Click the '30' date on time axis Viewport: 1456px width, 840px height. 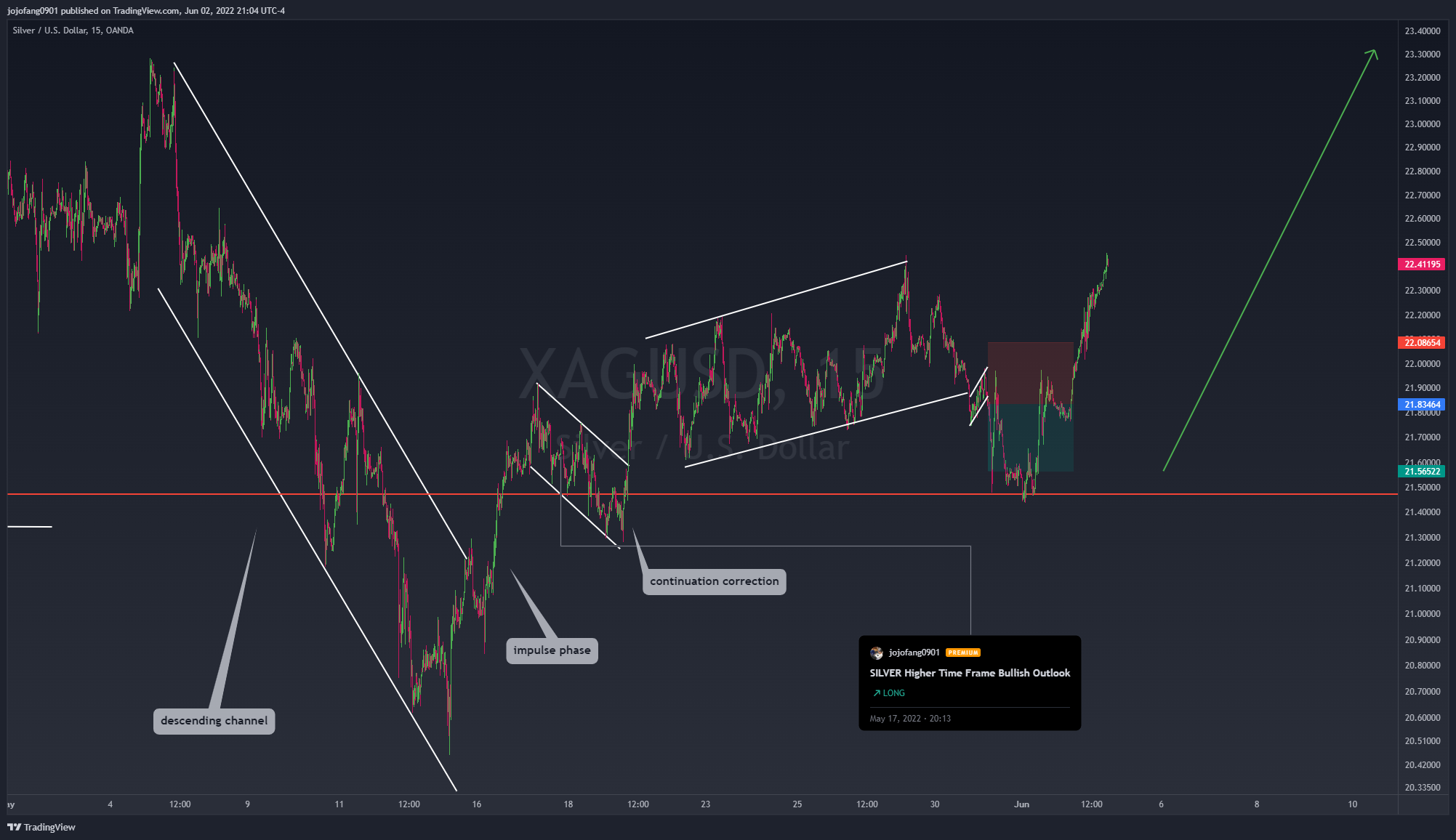click(935, 804)
